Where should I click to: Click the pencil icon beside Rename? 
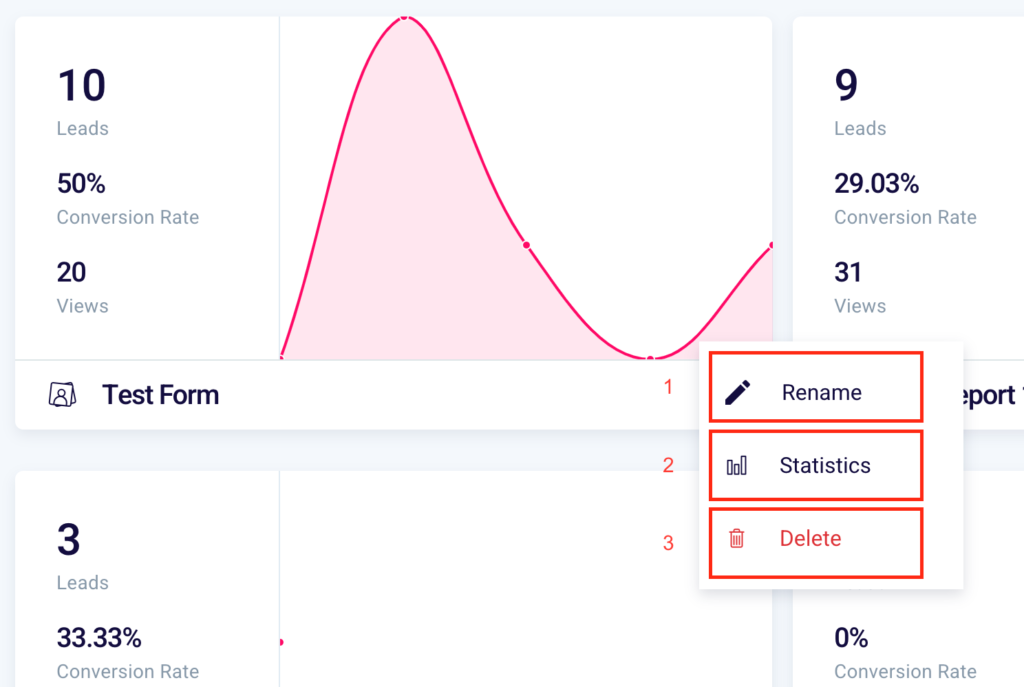737,393
